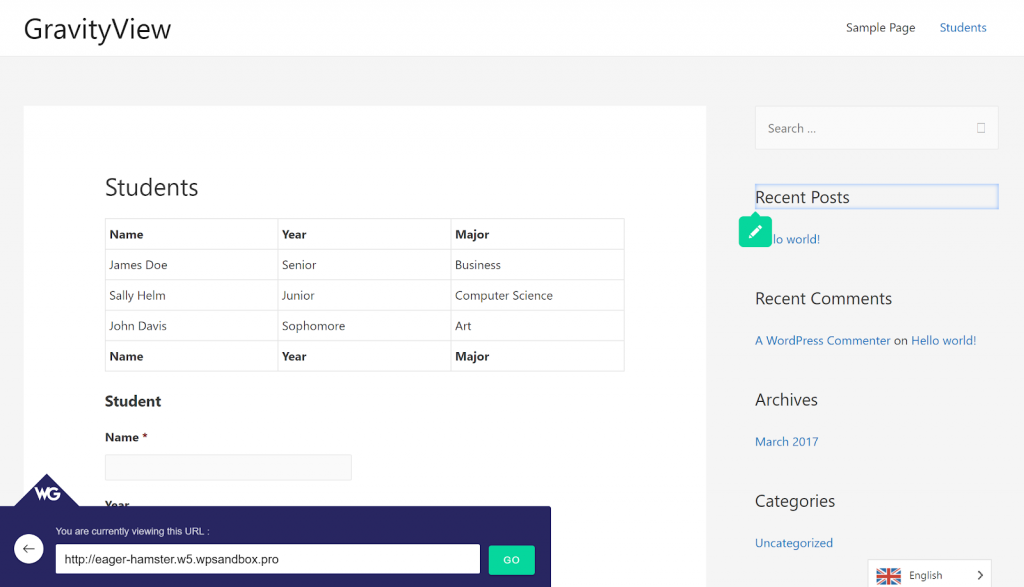Viewport: 1024px width, 587px height.
Task: Open the March 2017 archive link
Action: coord(786,441)
